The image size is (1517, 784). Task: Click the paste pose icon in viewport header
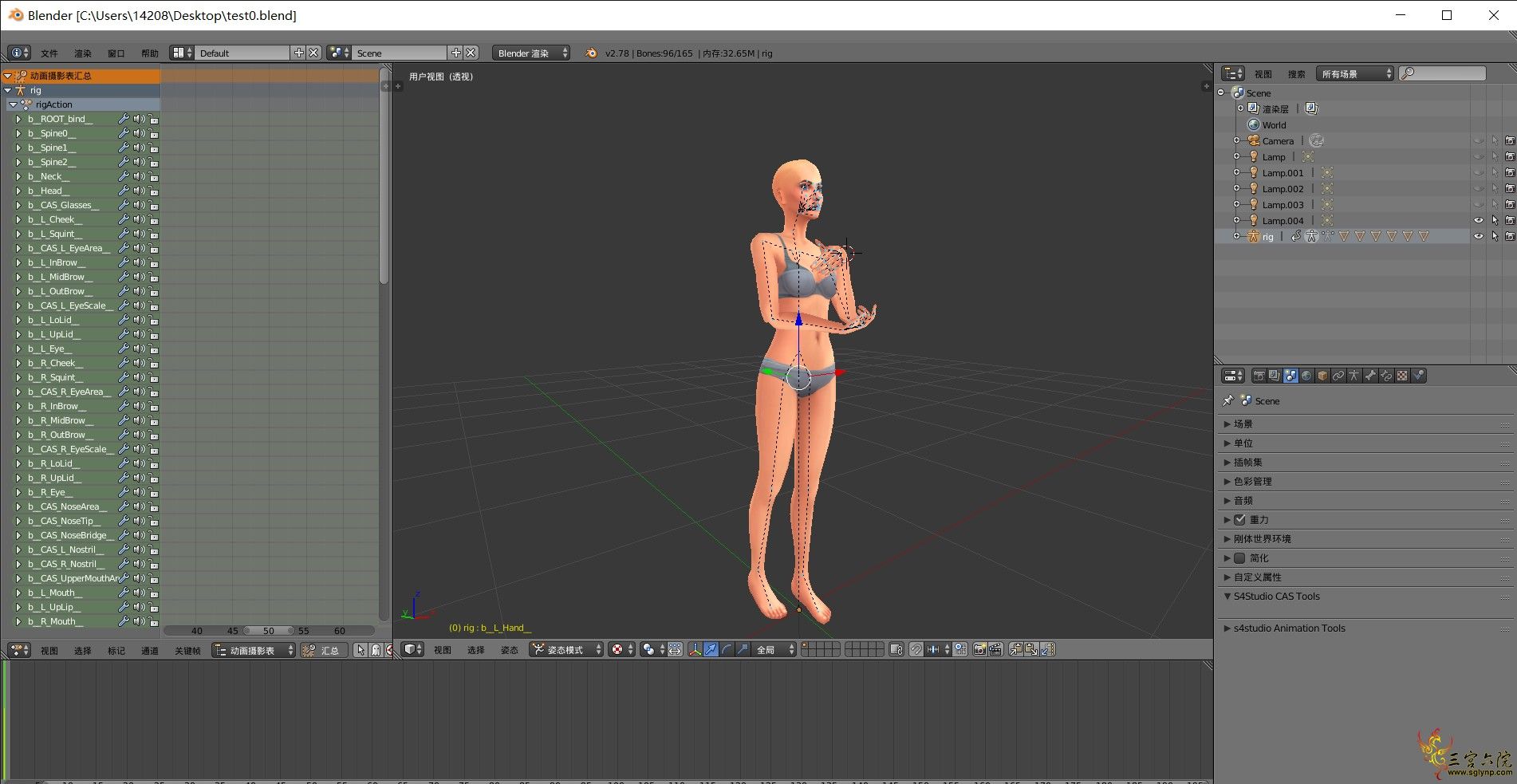(x=1031, y=649)
